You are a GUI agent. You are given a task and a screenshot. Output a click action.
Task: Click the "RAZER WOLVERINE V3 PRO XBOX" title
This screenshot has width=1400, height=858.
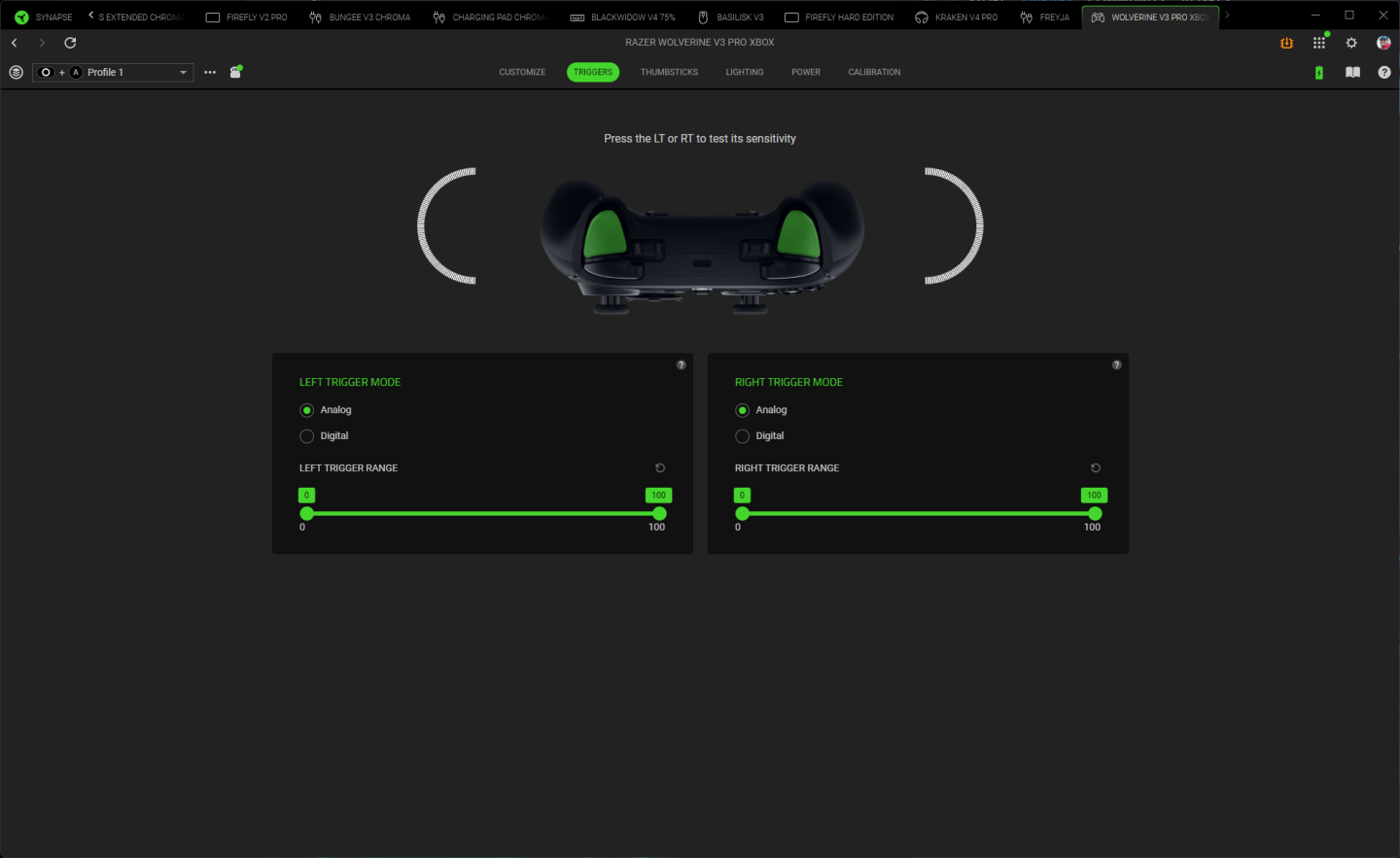pyautogui.click(x=700, y=43)
